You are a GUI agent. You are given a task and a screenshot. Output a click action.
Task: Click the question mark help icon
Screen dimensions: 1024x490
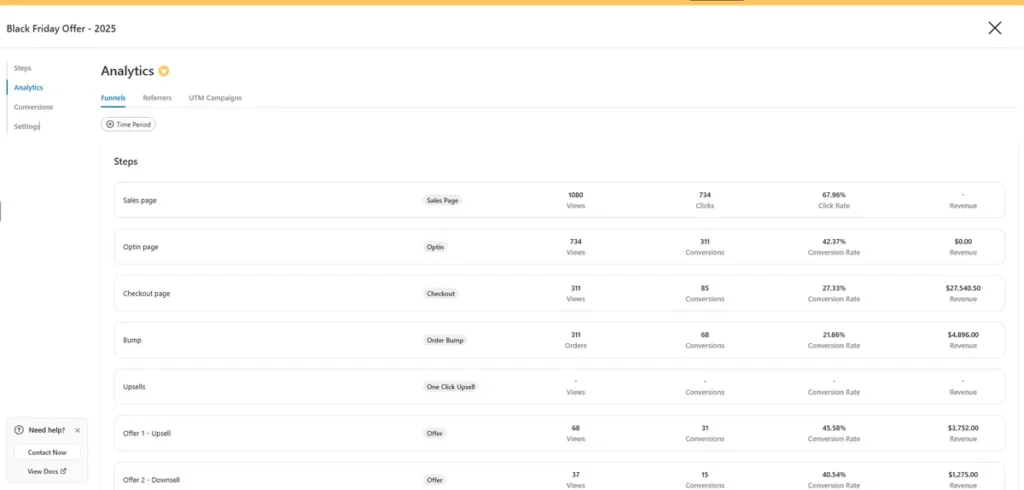pyautogui.click(x=19, y=431)
